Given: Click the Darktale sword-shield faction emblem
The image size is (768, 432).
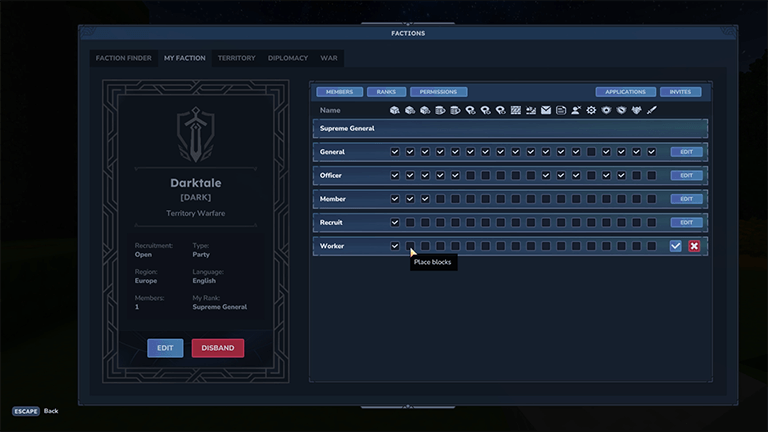Looking at the screenshot, I should click(x=196, y=135).
